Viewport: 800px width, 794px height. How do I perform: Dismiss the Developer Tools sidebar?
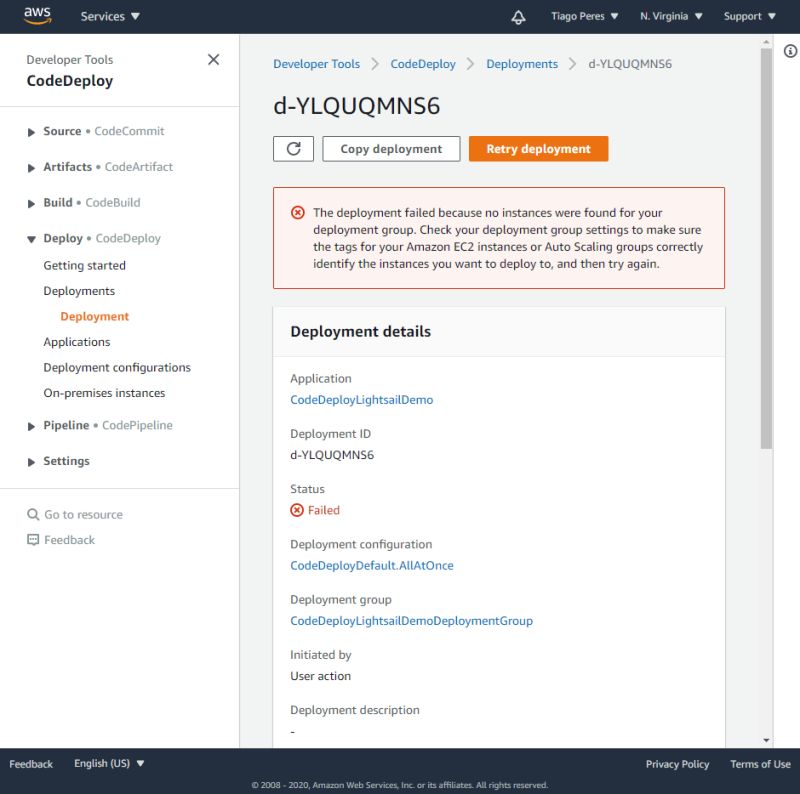pos(213,60)
